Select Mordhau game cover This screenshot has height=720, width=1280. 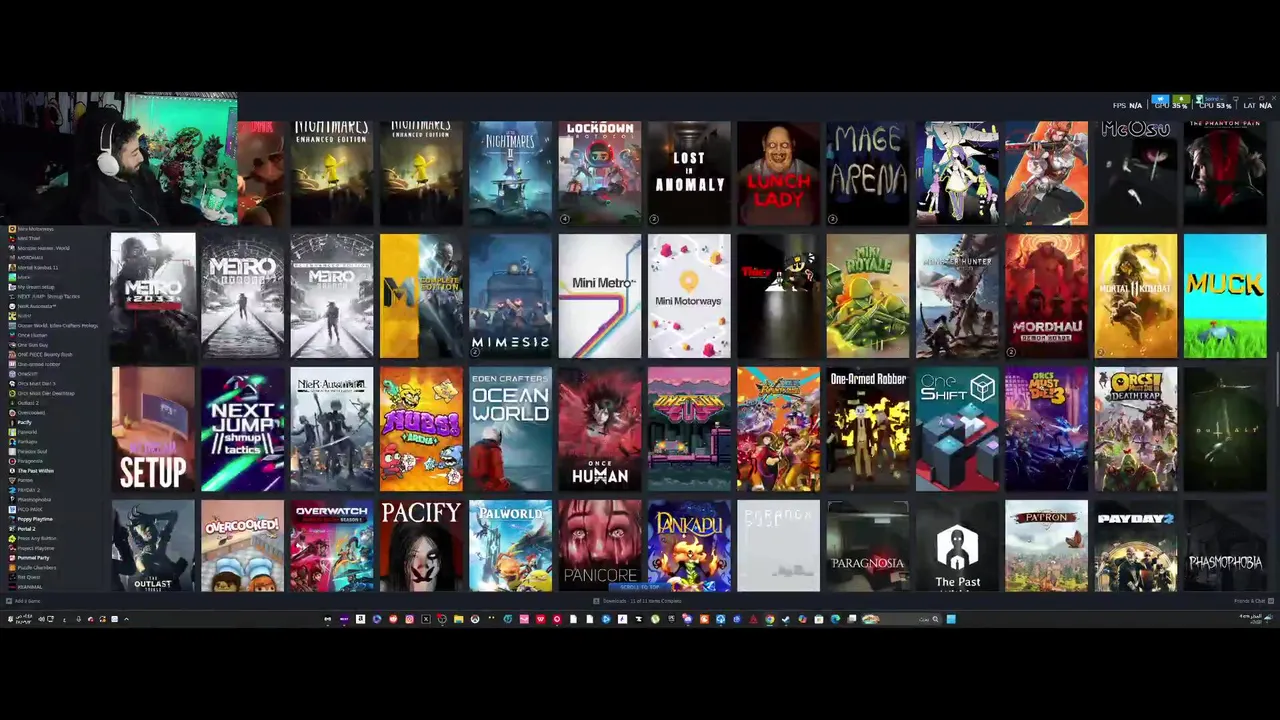click(x=1046, y=296)
